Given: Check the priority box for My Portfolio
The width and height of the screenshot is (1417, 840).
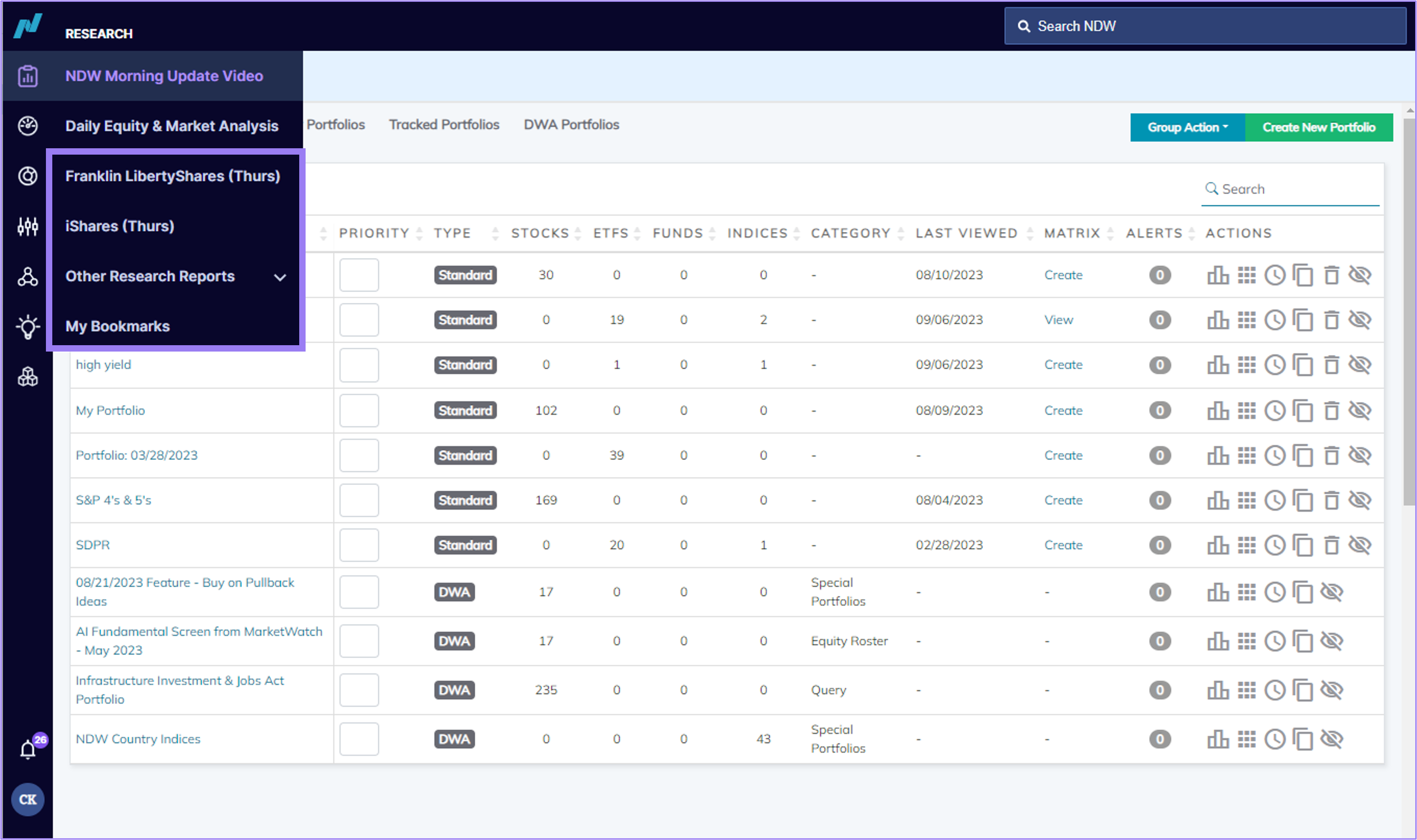Looking at the screenshot, I should pos(359,410).
